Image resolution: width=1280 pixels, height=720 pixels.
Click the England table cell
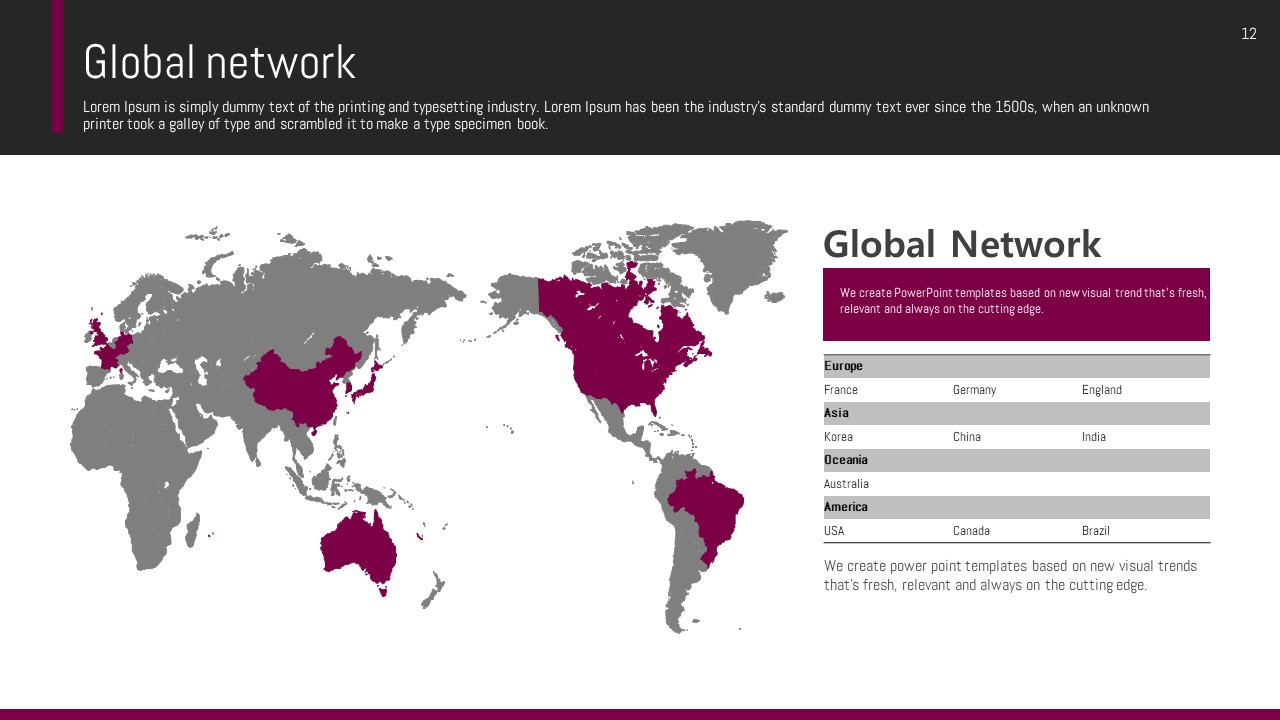1101,390
